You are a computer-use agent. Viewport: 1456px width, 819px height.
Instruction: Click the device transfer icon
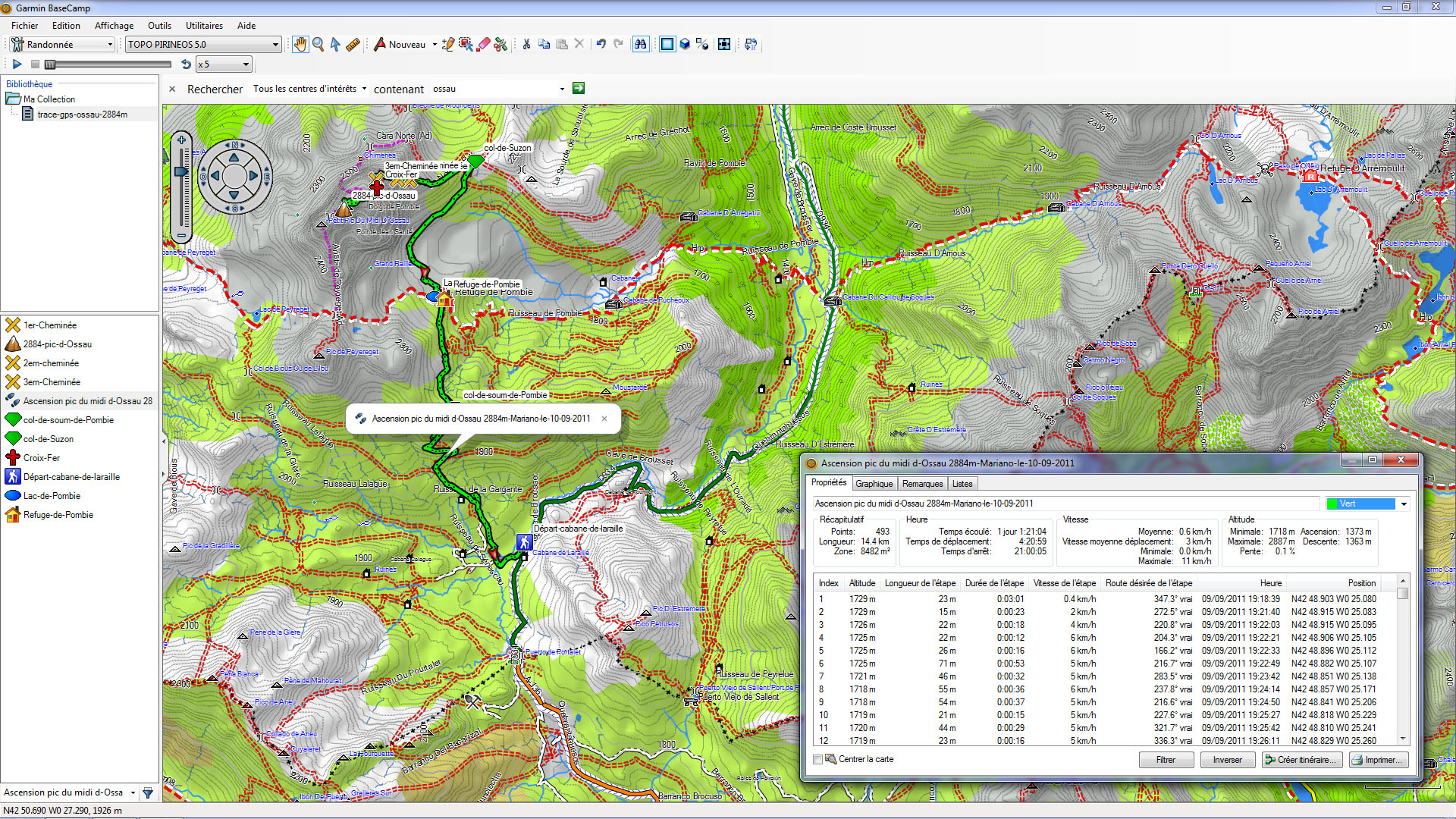751,44
